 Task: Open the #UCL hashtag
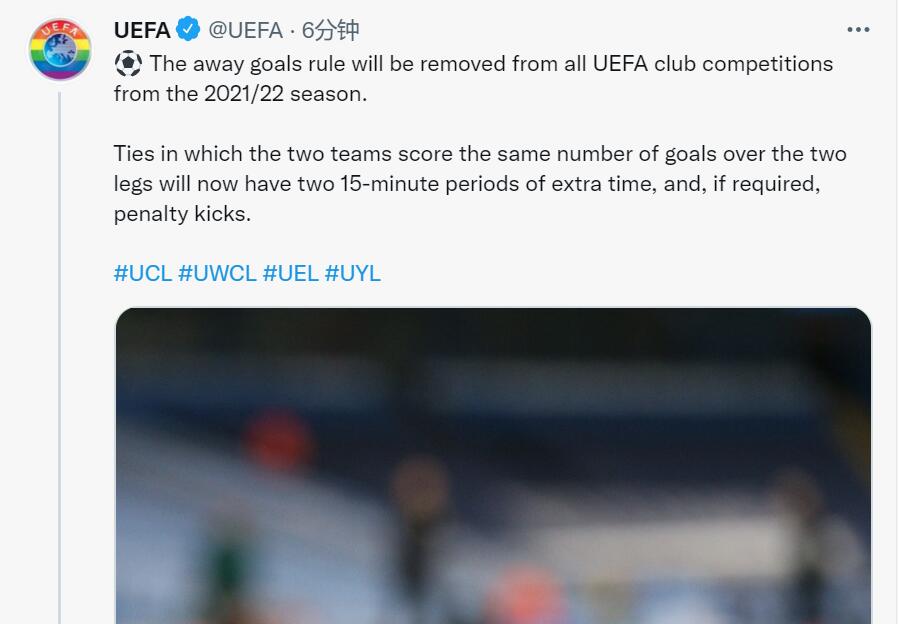coord(143,273)
